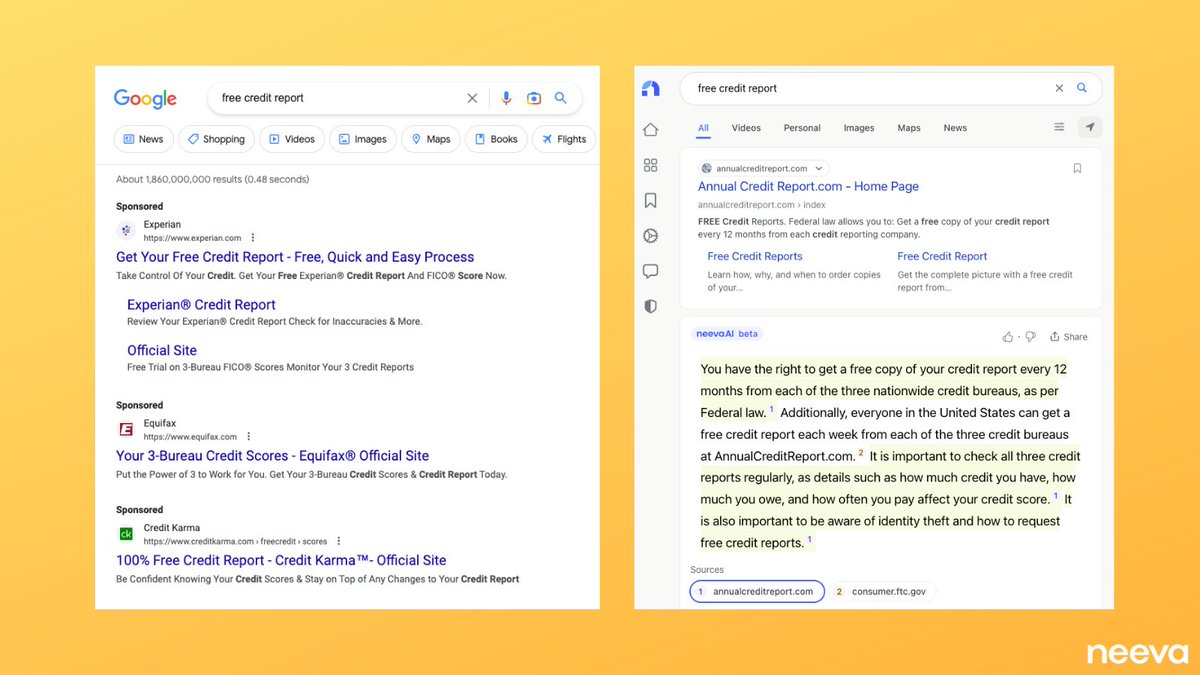Click the Neeva logo in sidebar
Screen dimensions: 1200x675
click(x=650, y=88)
